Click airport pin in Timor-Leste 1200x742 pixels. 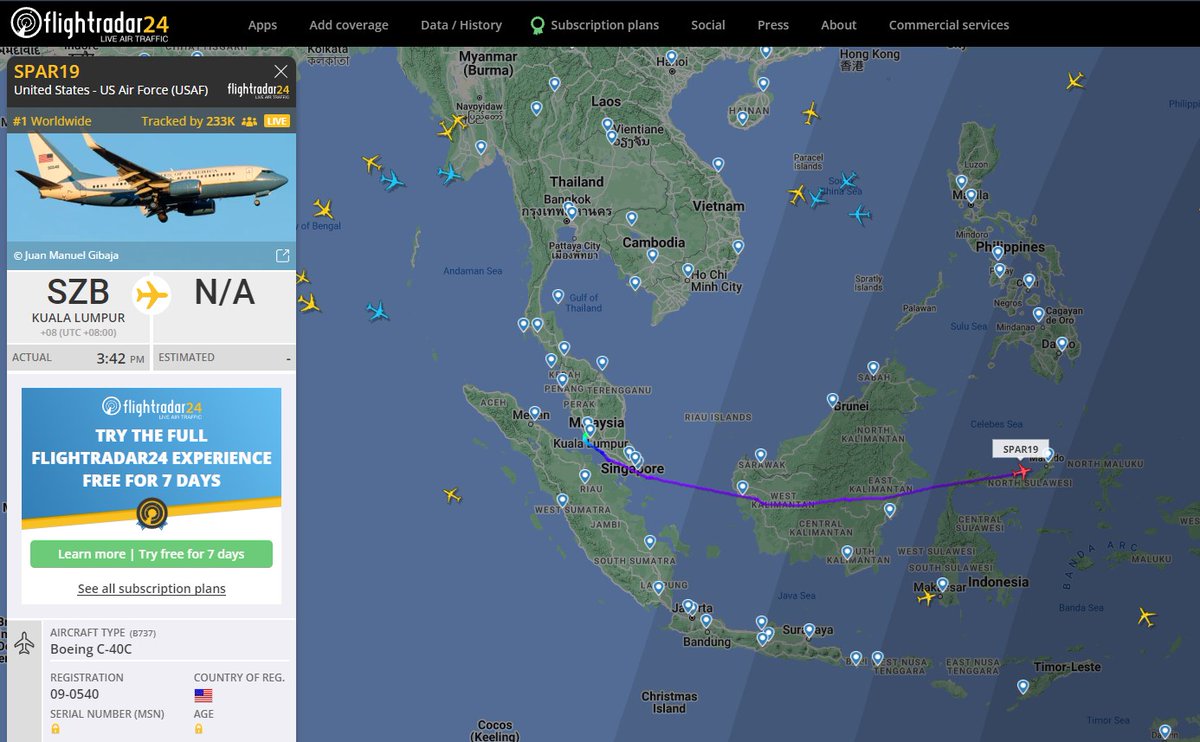[1023, 687]
